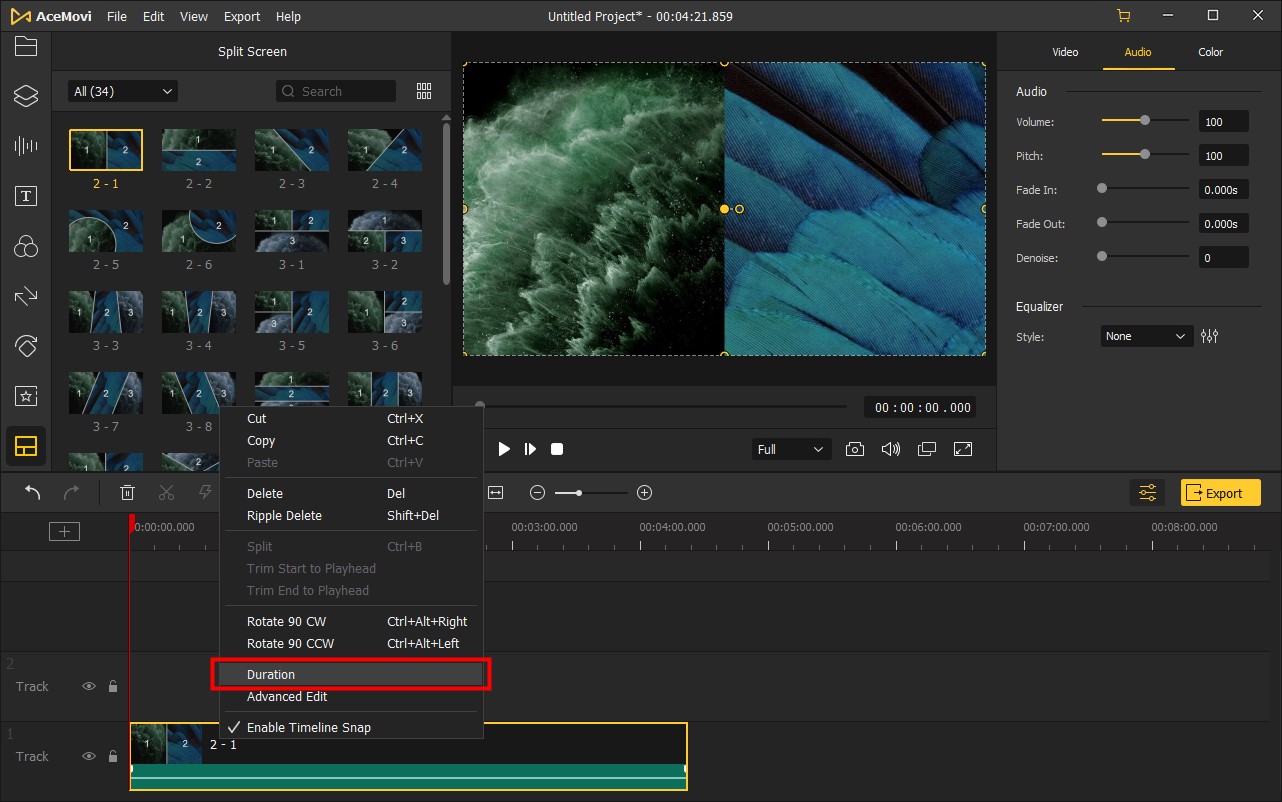1282x802 pixels.
Task: Delete clip using trash icon
Action: pyautogui.click(x=128, y=492)
